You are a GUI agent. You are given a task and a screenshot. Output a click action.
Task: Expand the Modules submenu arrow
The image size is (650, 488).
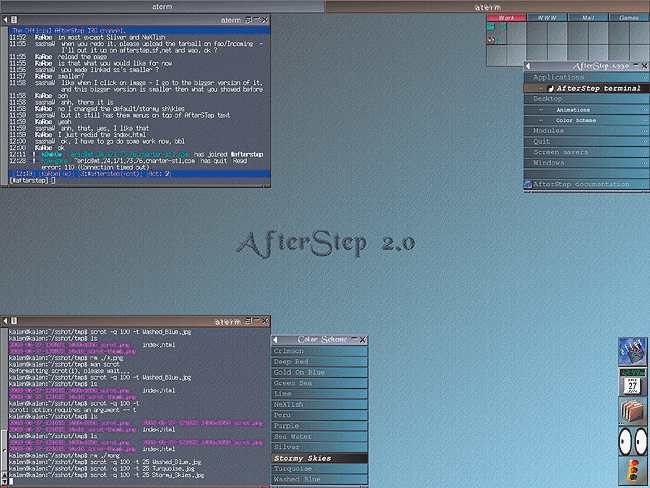[645, 131]
